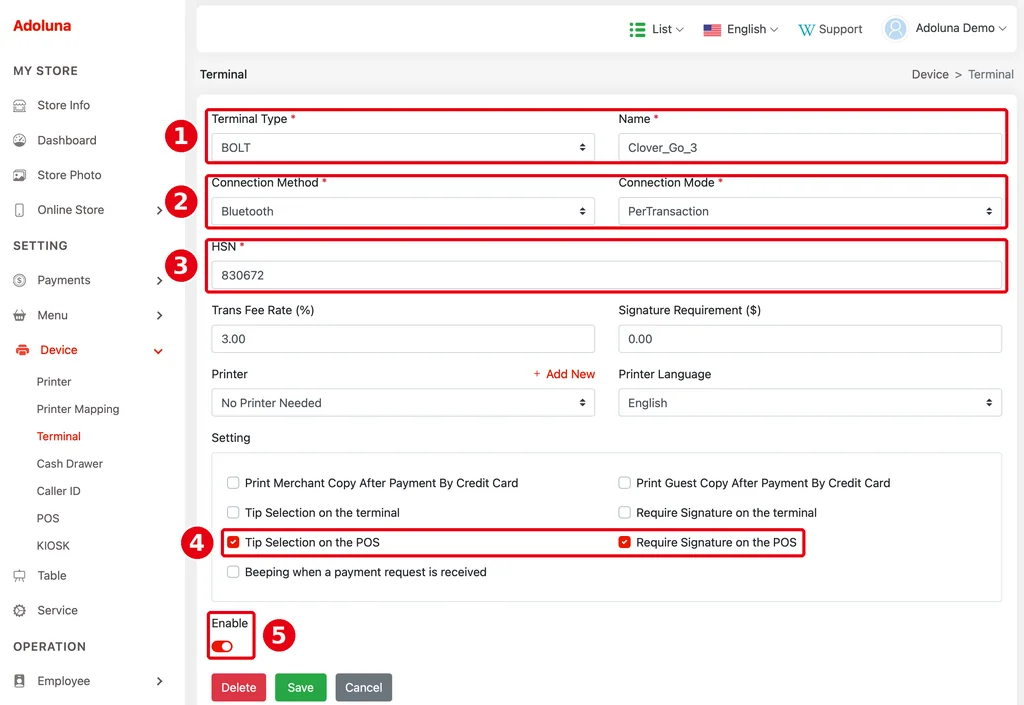
Task: Click the Store Info shop icon
Action: 20,106
